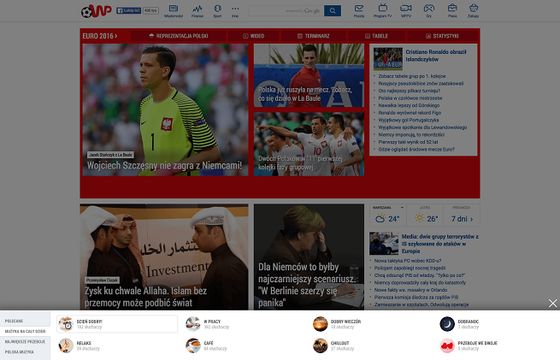Open the Gry gamepad icon
560x360 pixels.
point(429,11)
